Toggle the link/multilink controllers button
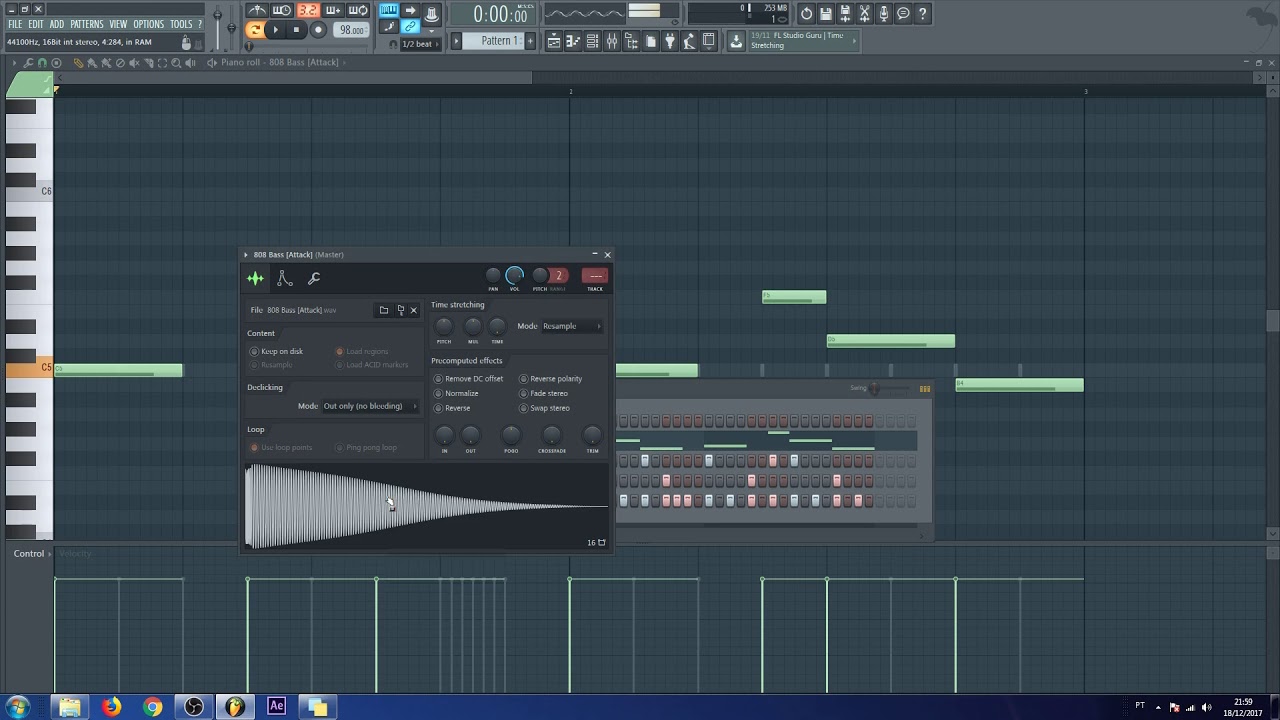 tap(411, 26)
